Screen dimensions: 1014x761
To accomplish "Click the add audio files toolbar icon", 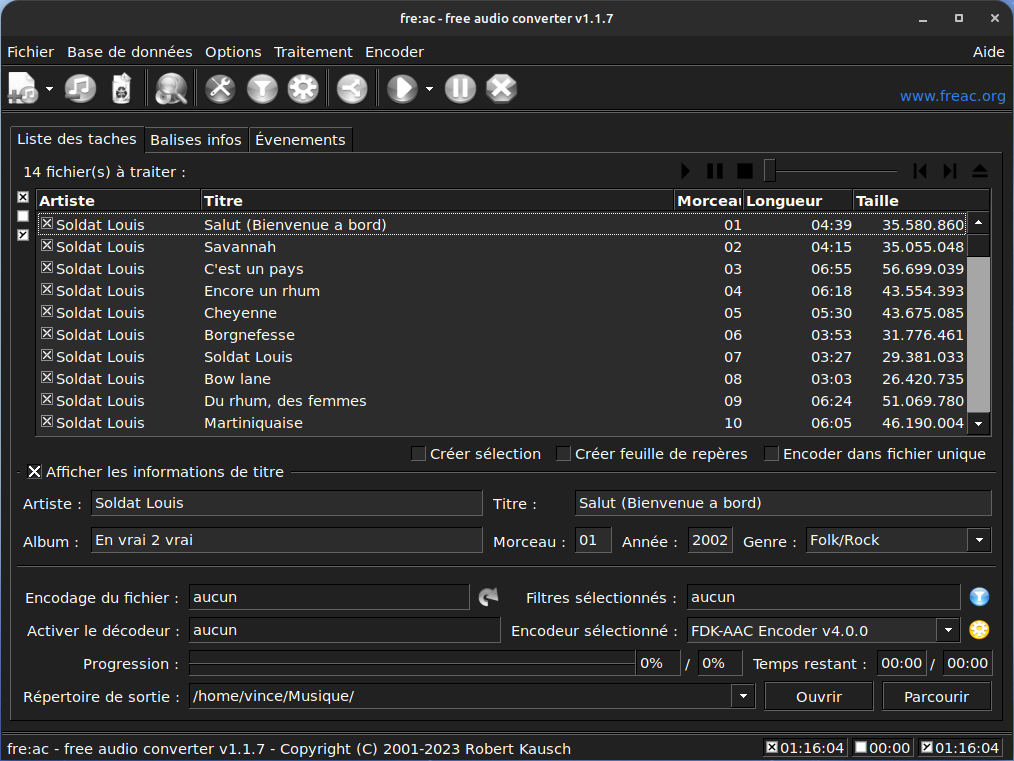I will pyautogui.click(x=22, y=89).
